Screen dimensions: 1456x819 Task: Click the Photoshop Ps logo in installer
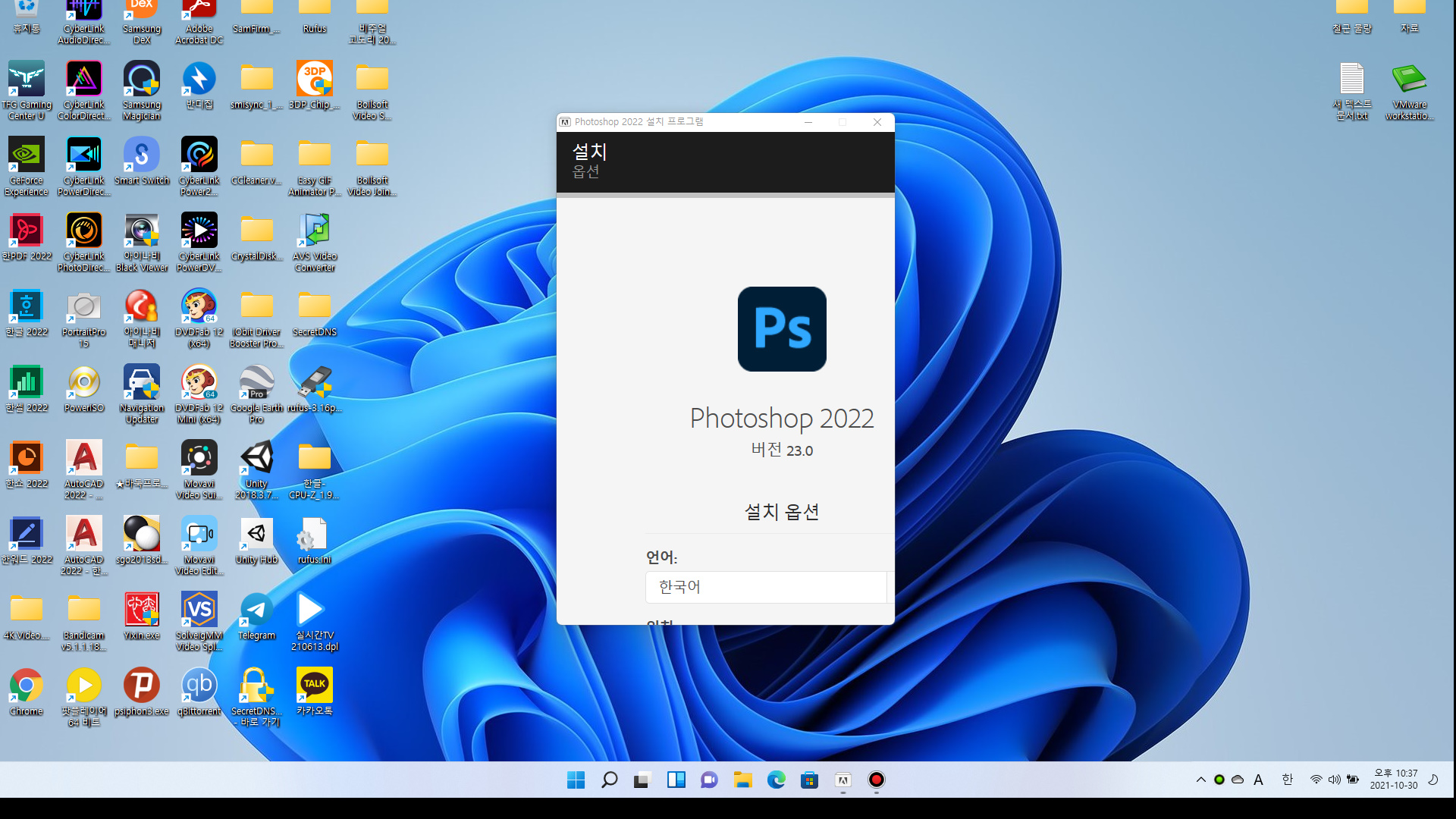tap(782, 329)
